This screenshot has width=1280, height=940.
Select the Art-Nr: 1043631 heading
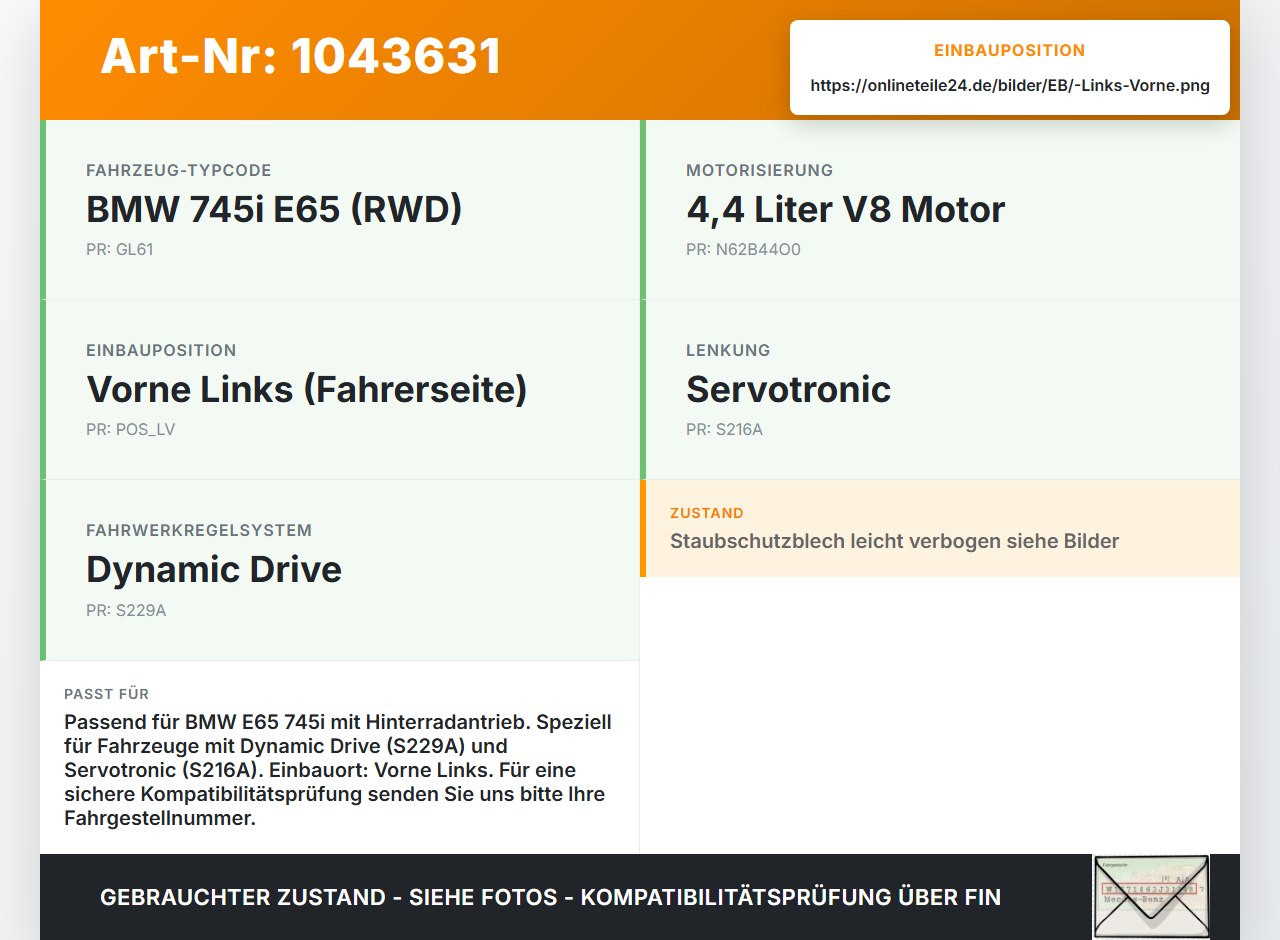pyautogui.click(x=301, y=56)
